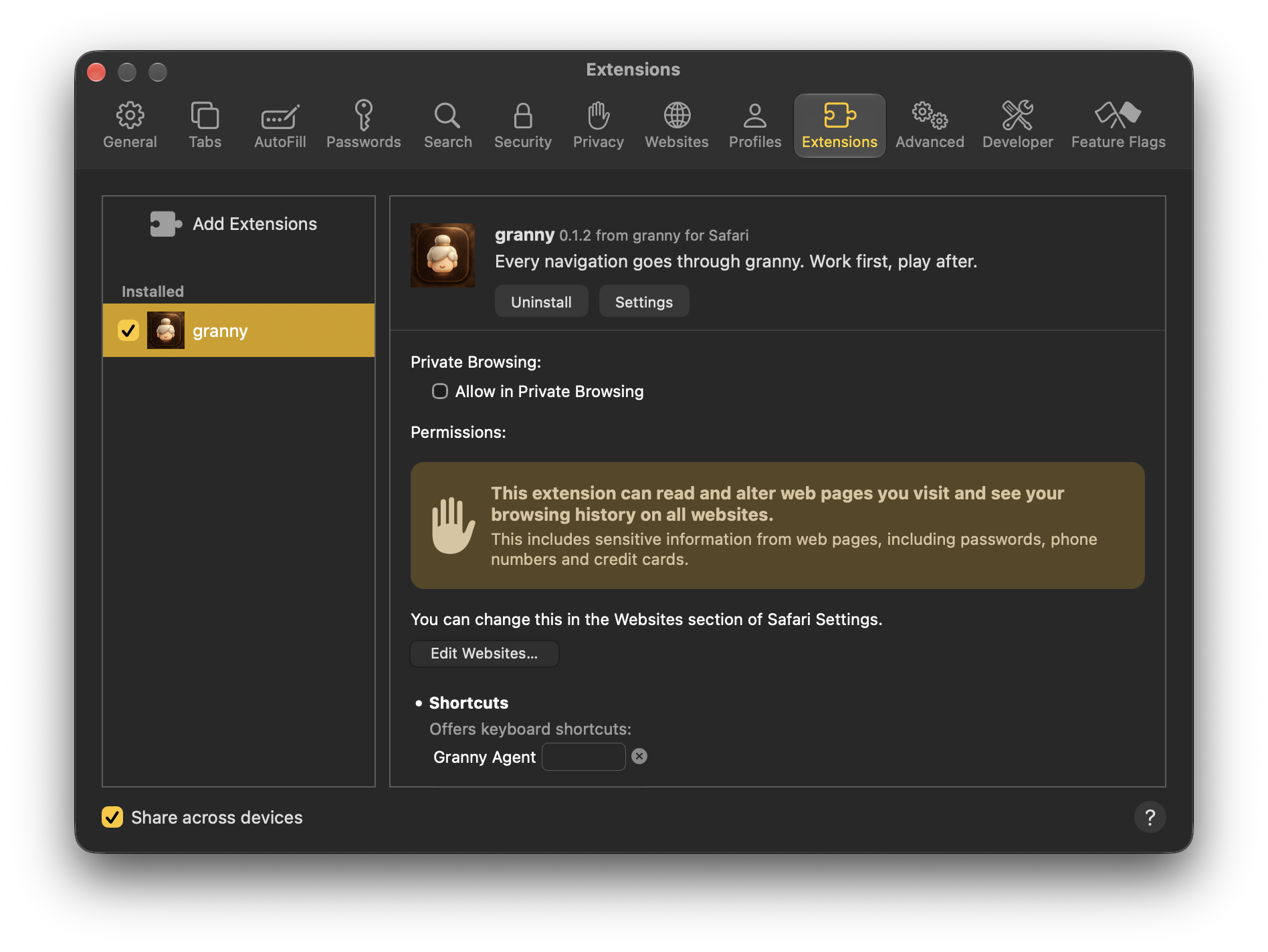1268x952 pixels.
Task: Clear the Granny Agent keyboard shortcut
Action: pos(639,756)
